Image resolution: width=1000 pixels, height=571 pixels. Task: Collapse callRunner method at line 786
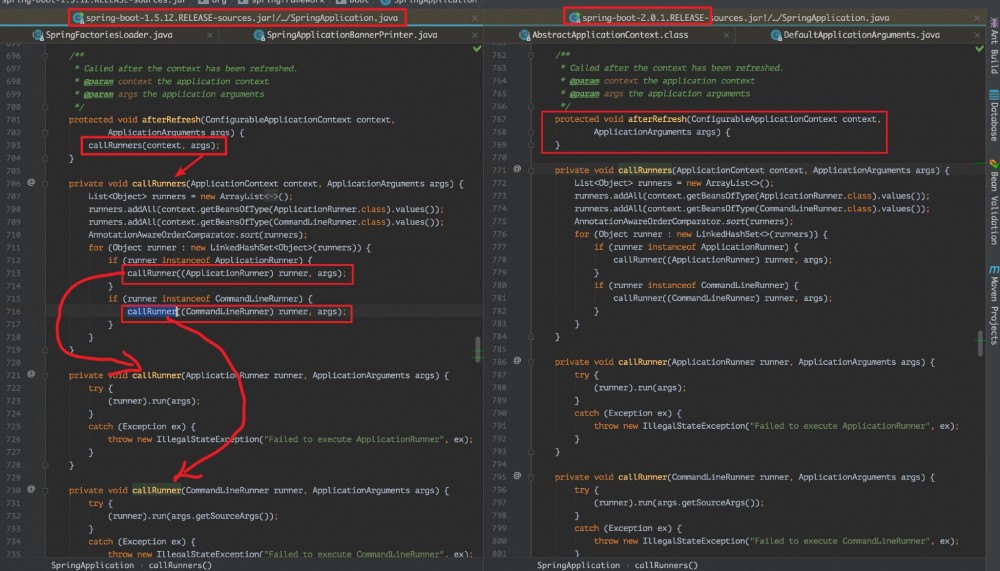click(x=531, y=362)
